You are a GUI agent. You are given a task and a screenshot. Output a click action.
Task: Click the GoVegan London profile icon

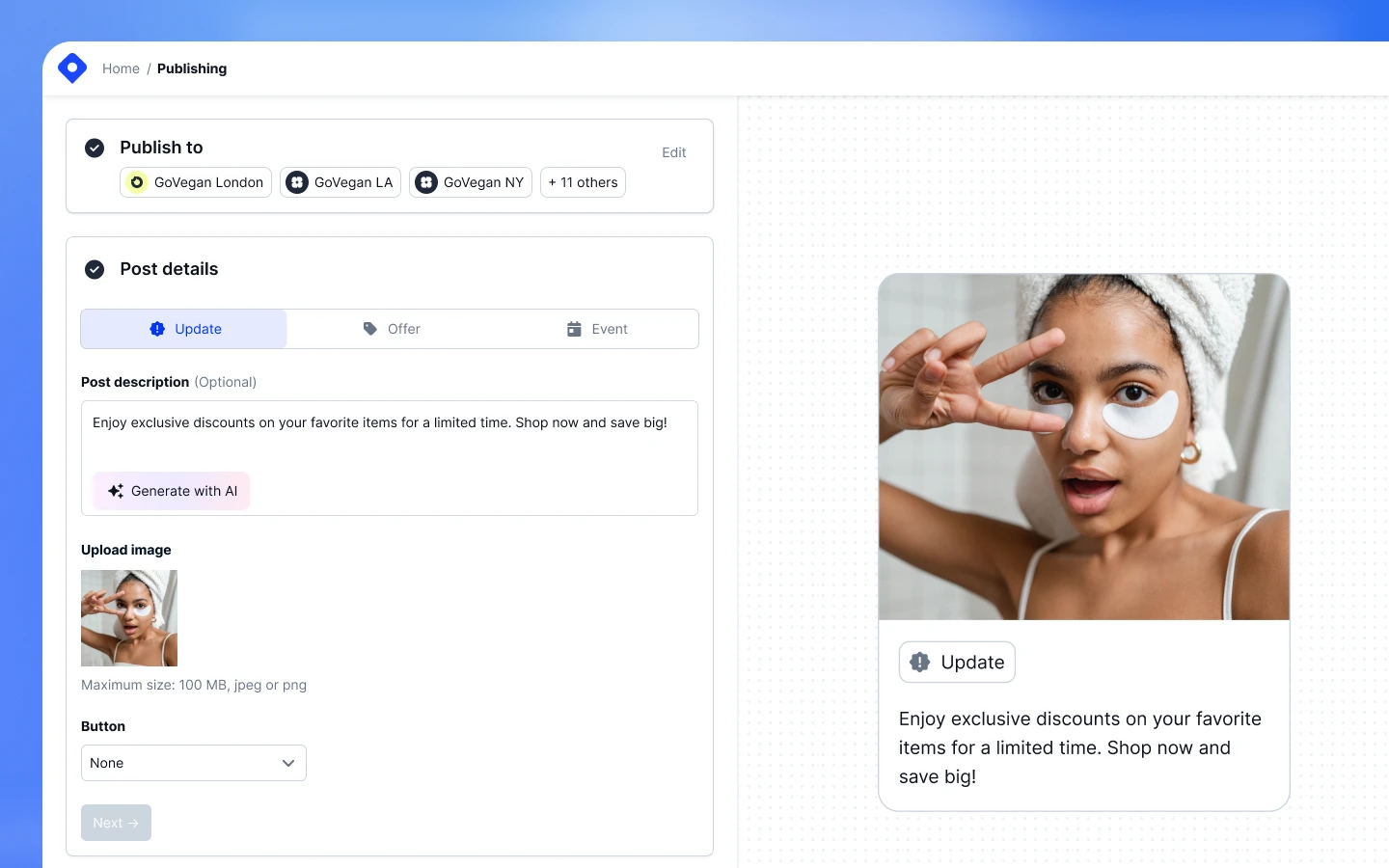[136, 182]
